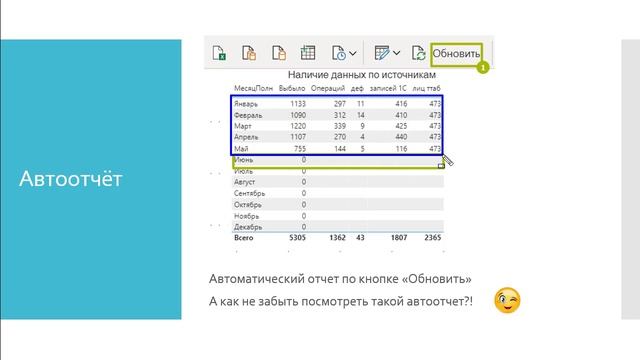Click the записей 1С column header
640x360 pixels.
point(388,88)
